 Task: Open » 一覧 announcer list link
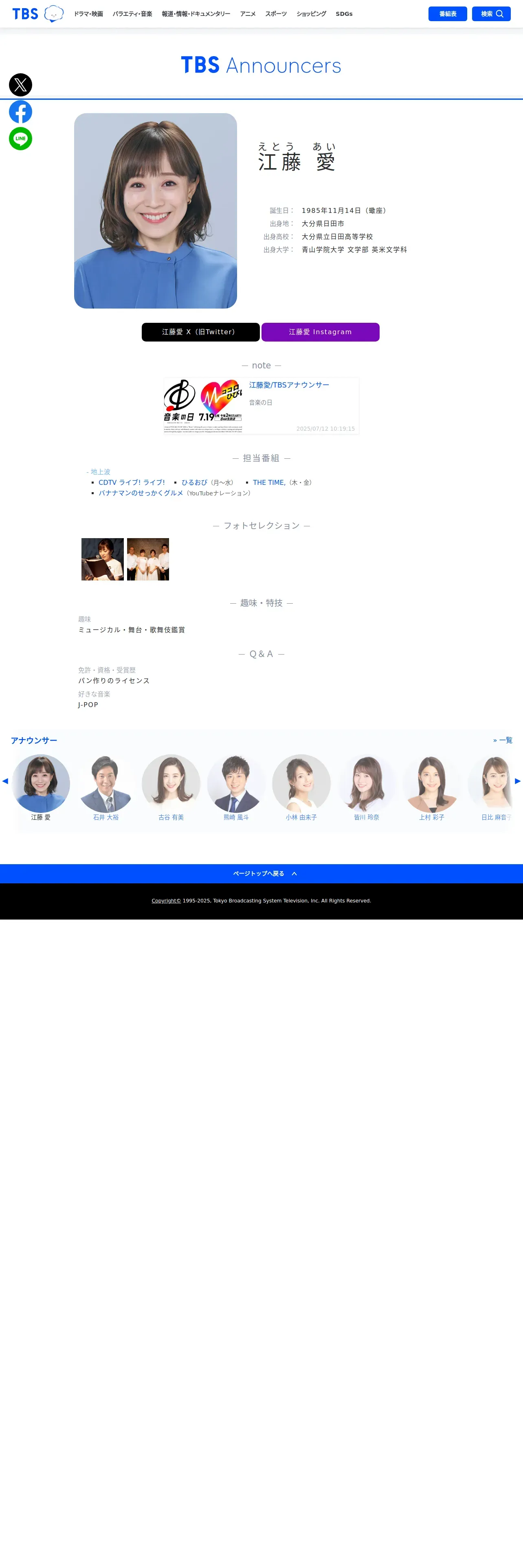click(x=502, y=740)
